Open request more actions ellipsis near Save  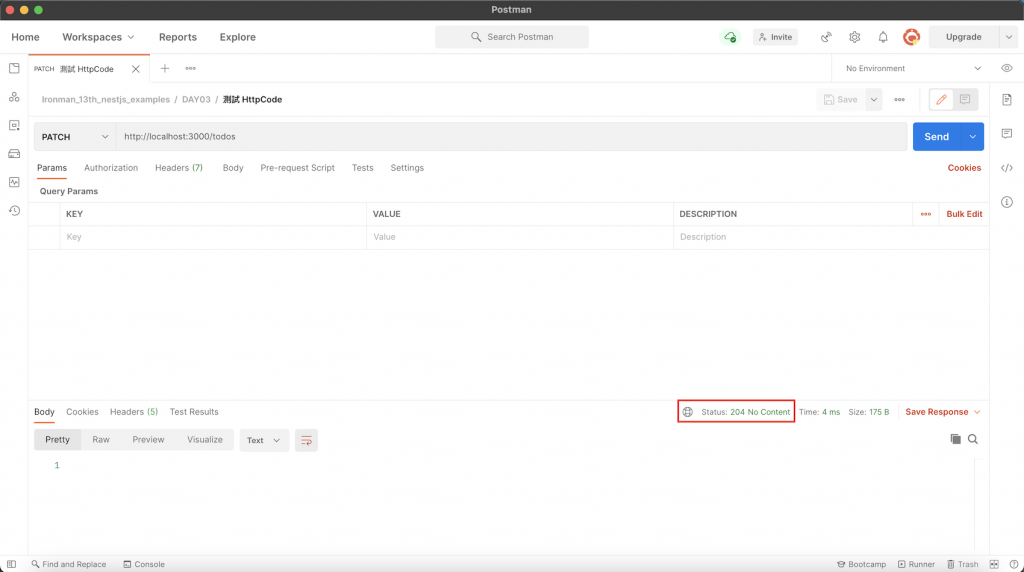click(x=899, y=100)
